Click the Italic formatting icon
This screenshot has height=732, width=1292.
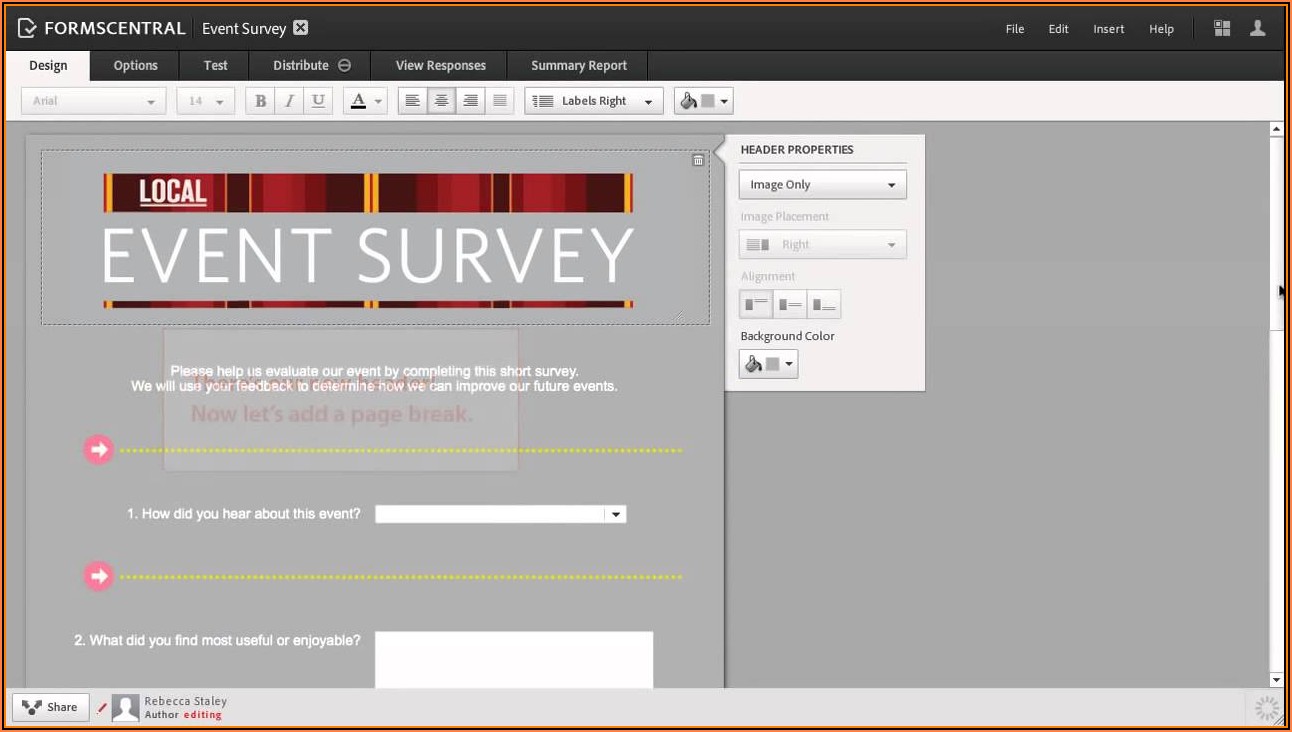(x=290, y=101)
